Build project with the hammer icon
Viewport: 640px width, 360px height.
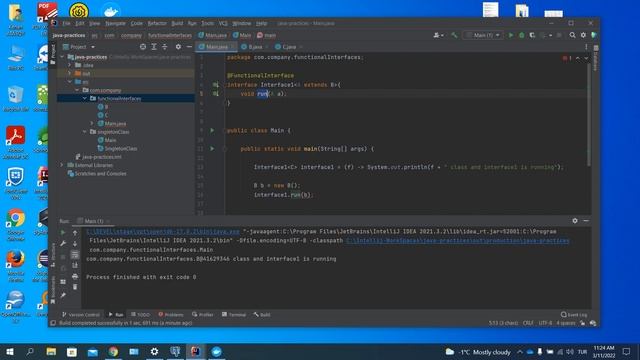(x=454, y=36)
